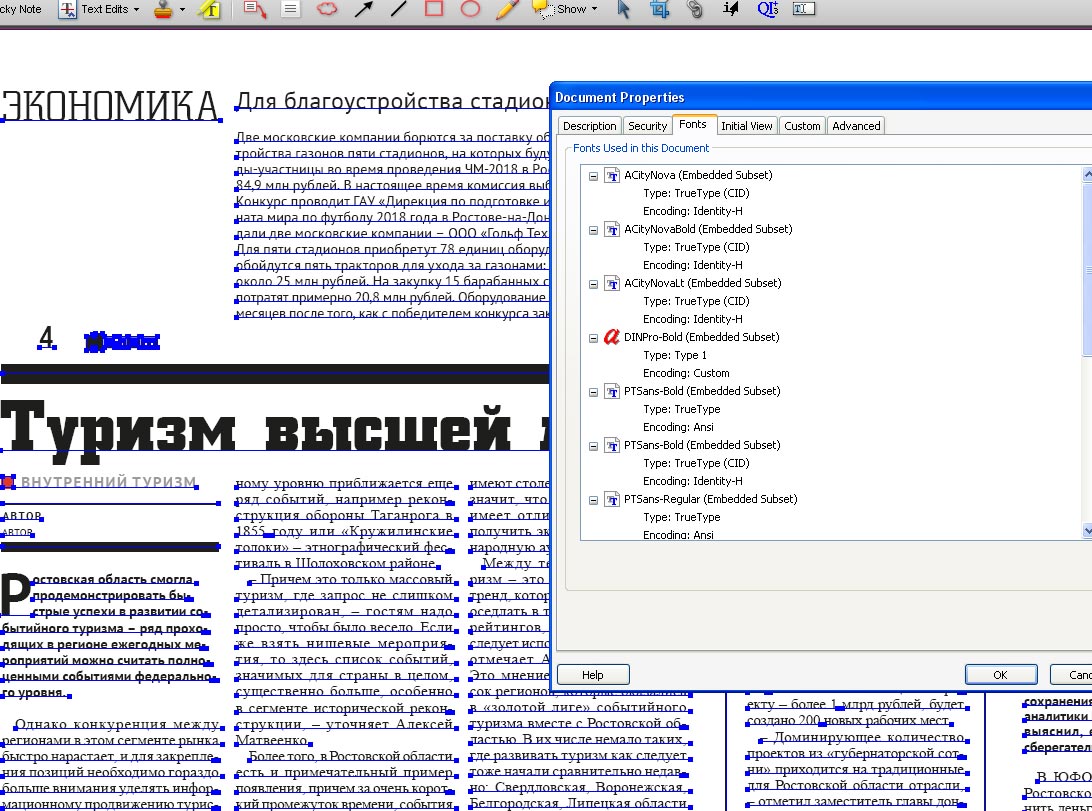
Task: Select DINPro-Bold (Embedded Subset) row
Action: pos(701,337)
